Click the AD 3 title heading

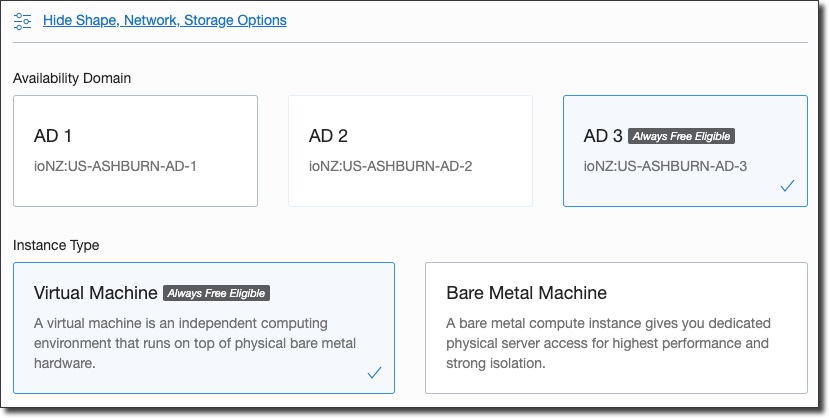602,136
